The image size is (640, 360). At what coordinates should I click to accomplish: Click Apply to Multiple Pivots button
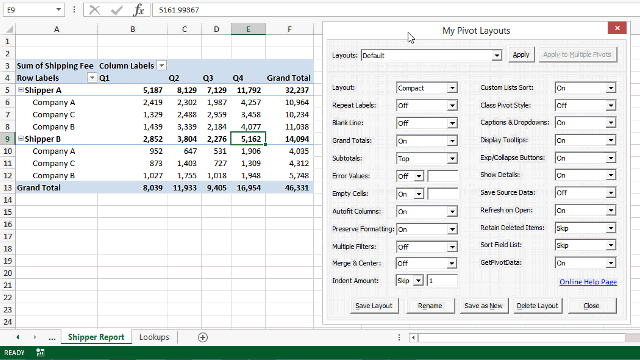(x=577, y=55)
